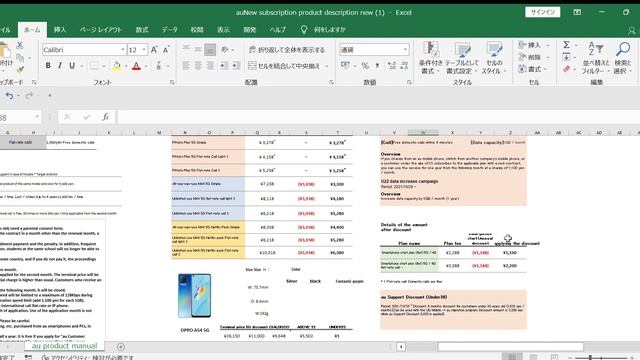Open the Calibri font name dropdown
640x360 pixels.
[122, 50]
